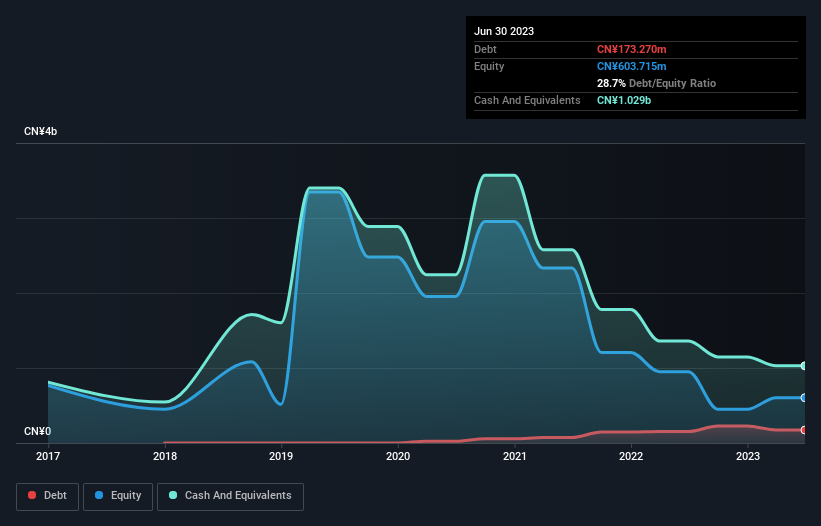The width and height of the screenshot is (821, 526).
Task: Click the Cash value CN¥1.029b
Action: point(624,100)
